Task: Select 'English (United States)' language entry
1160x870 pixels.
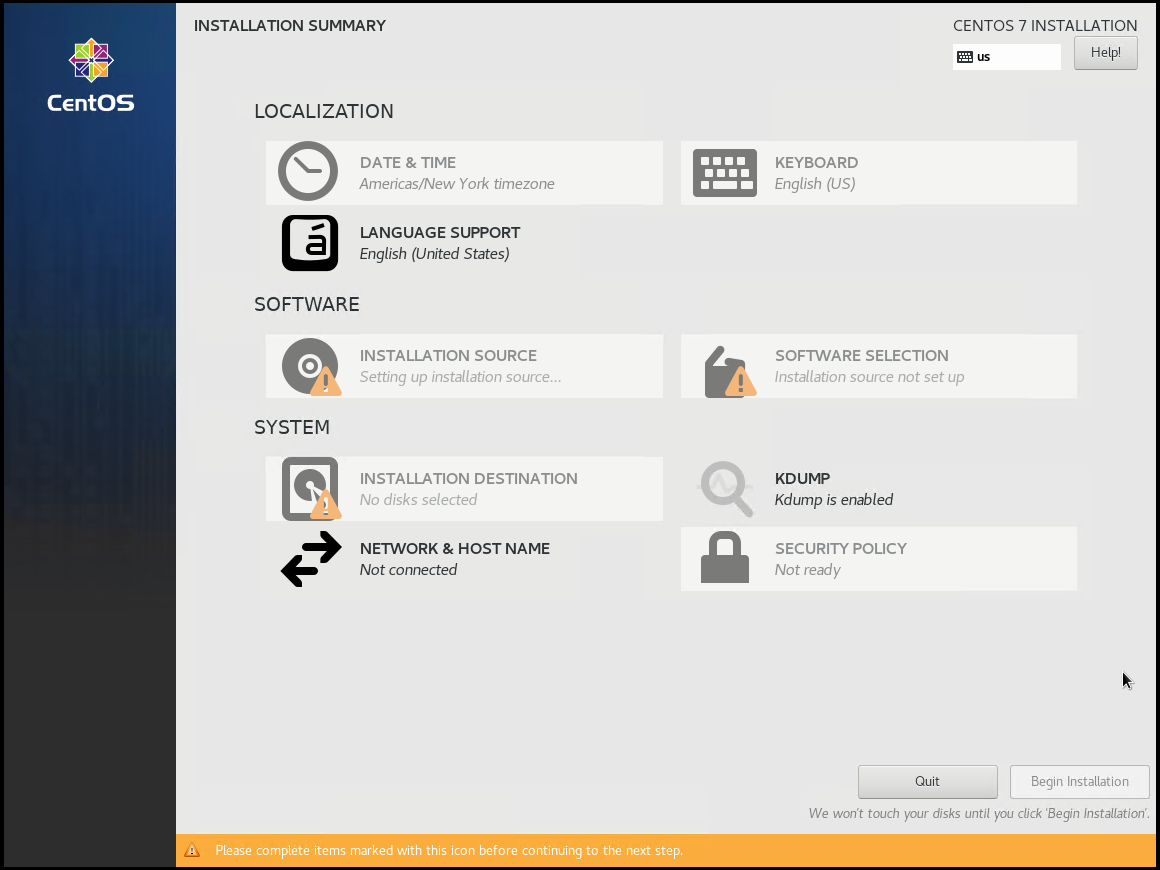Action: pyautogui.click(x=434, y=254)
